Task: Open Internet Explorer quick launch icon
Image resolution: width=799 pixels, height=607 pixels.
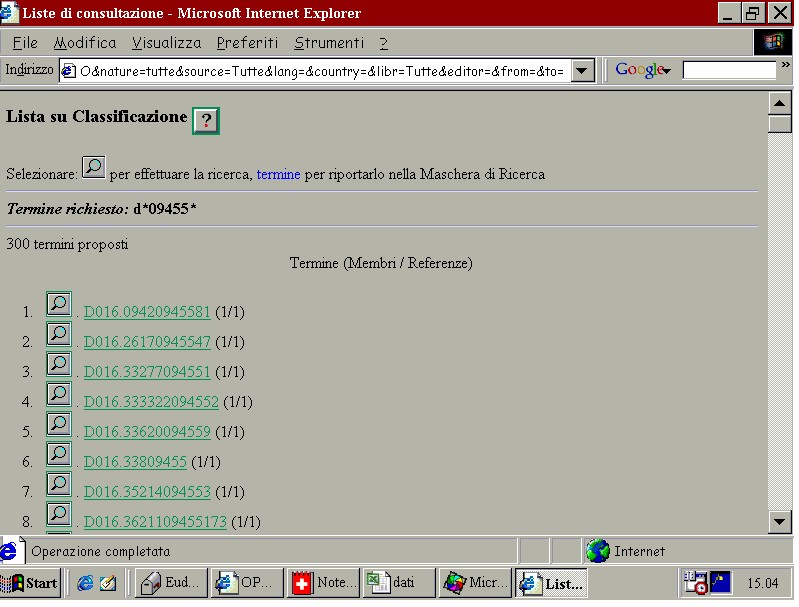Action: point(85,583)
